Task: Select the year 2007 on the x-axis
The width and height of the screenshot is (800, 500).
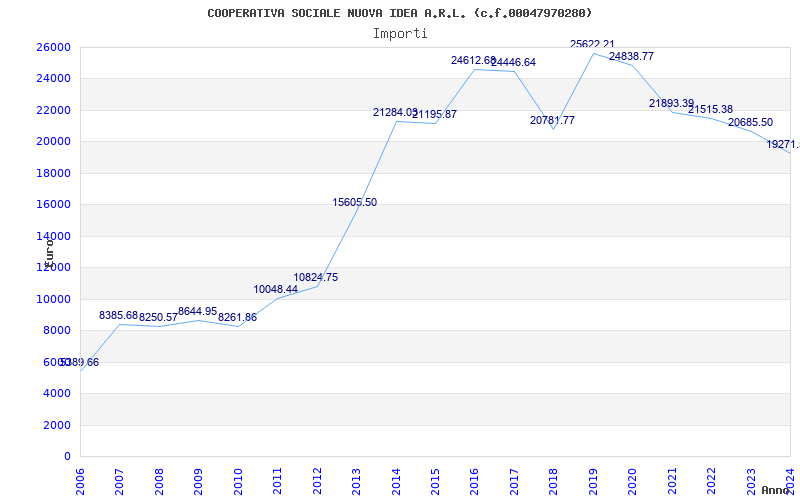Action: [x=119, y=481]
